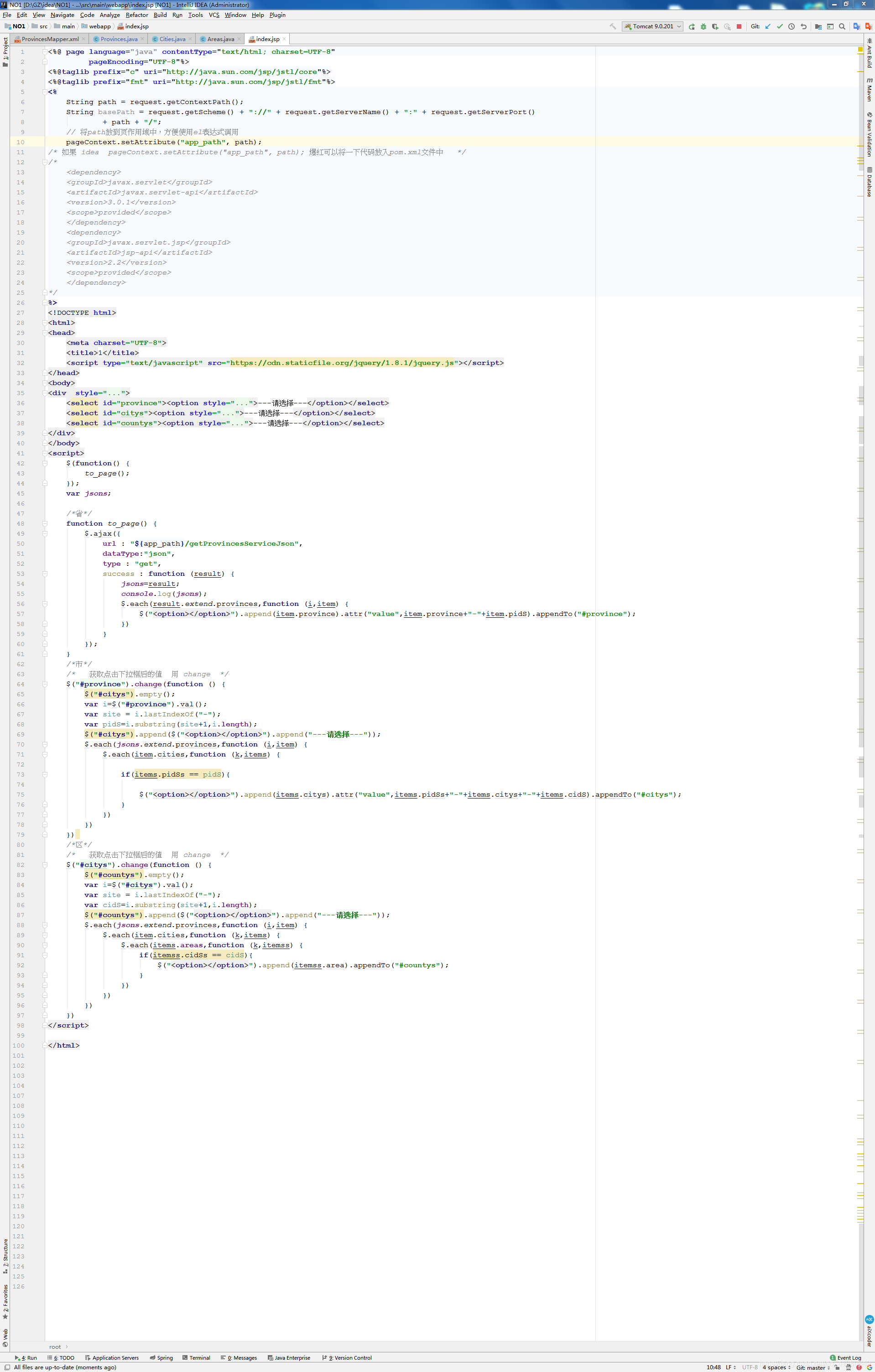Click the NO1 project breadcrumb
The image size is (875, 1372).
tap(15, 26)
